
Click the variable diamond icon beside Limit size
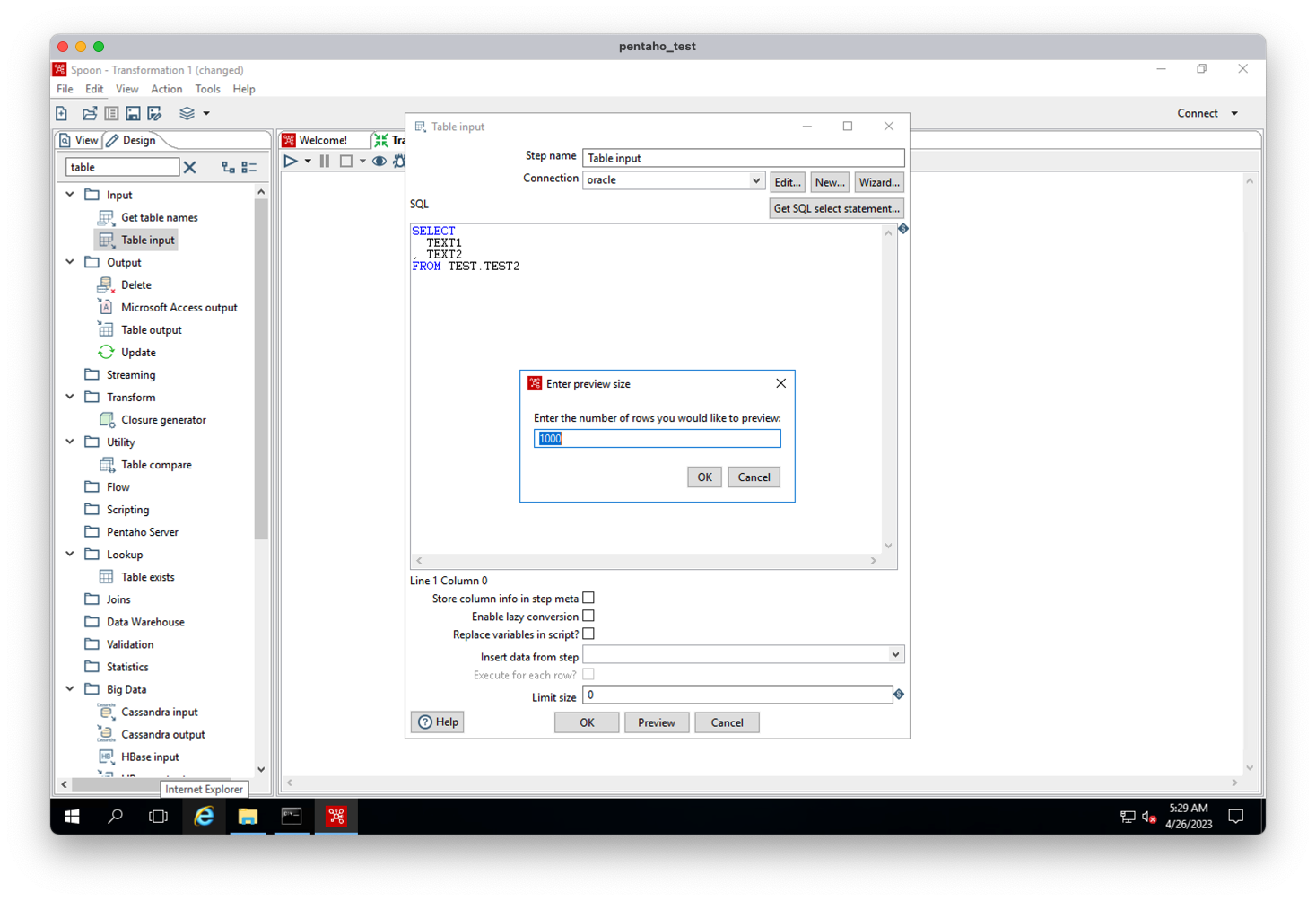click(899, 694)
